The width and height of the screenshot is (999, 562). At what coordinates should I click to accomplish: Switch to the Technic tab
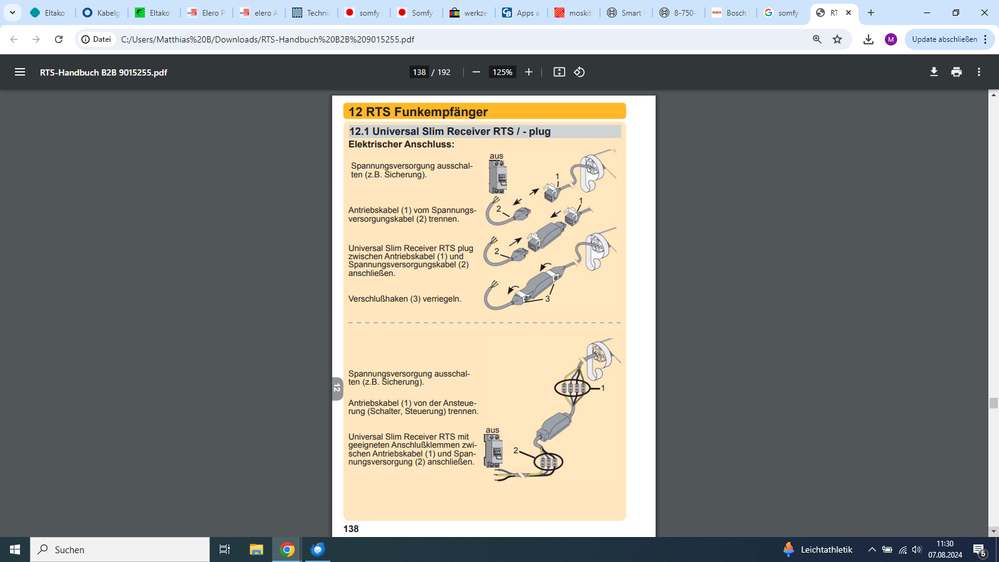coord(311,13)
